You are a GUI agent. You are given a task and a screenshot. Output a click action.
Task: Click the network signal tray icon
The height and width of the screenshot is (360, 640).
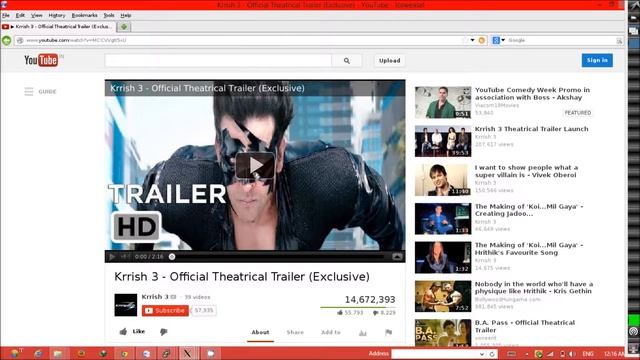[550, 354]
